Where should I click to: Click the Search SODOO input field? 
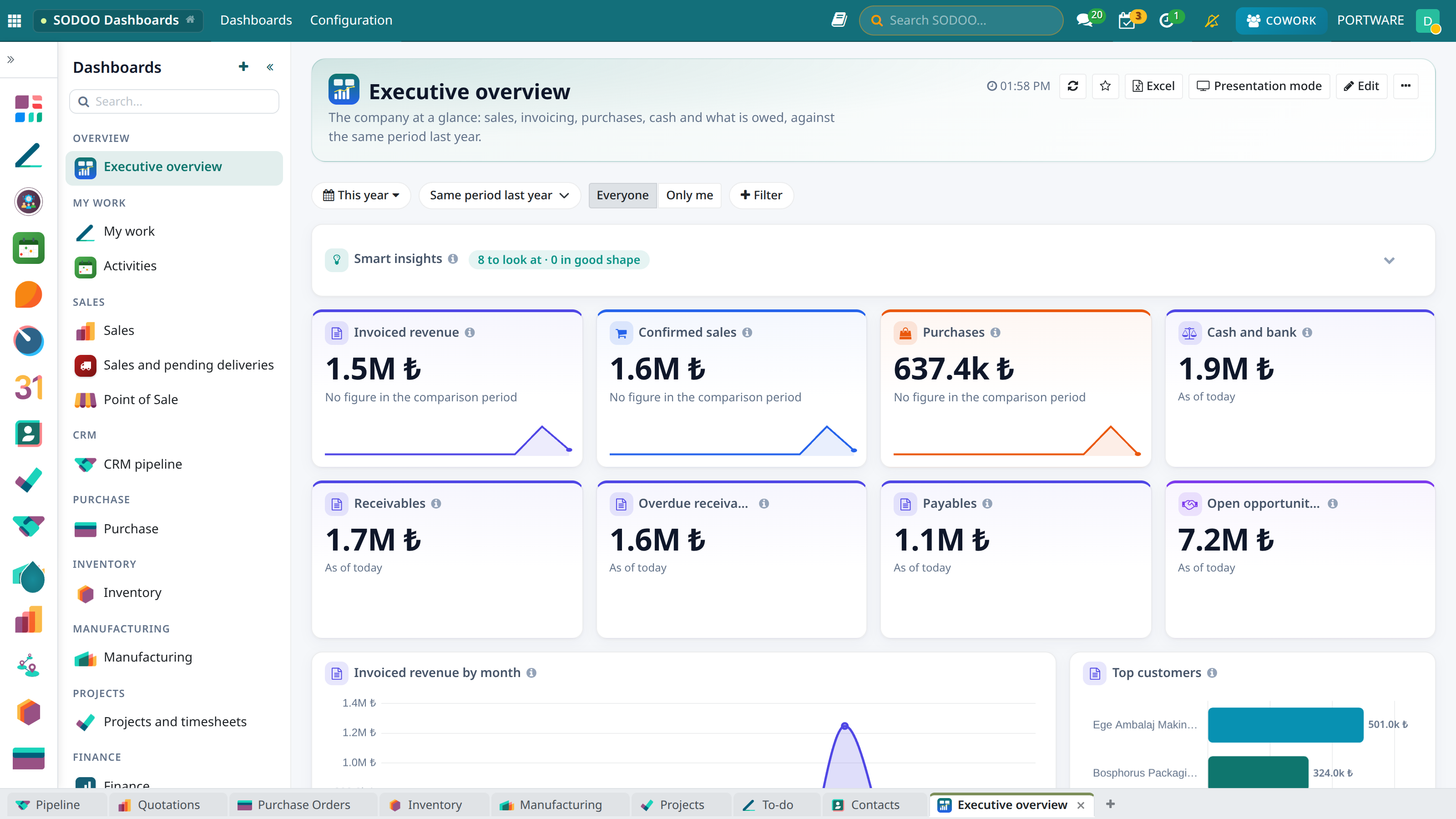pos(961,20)
